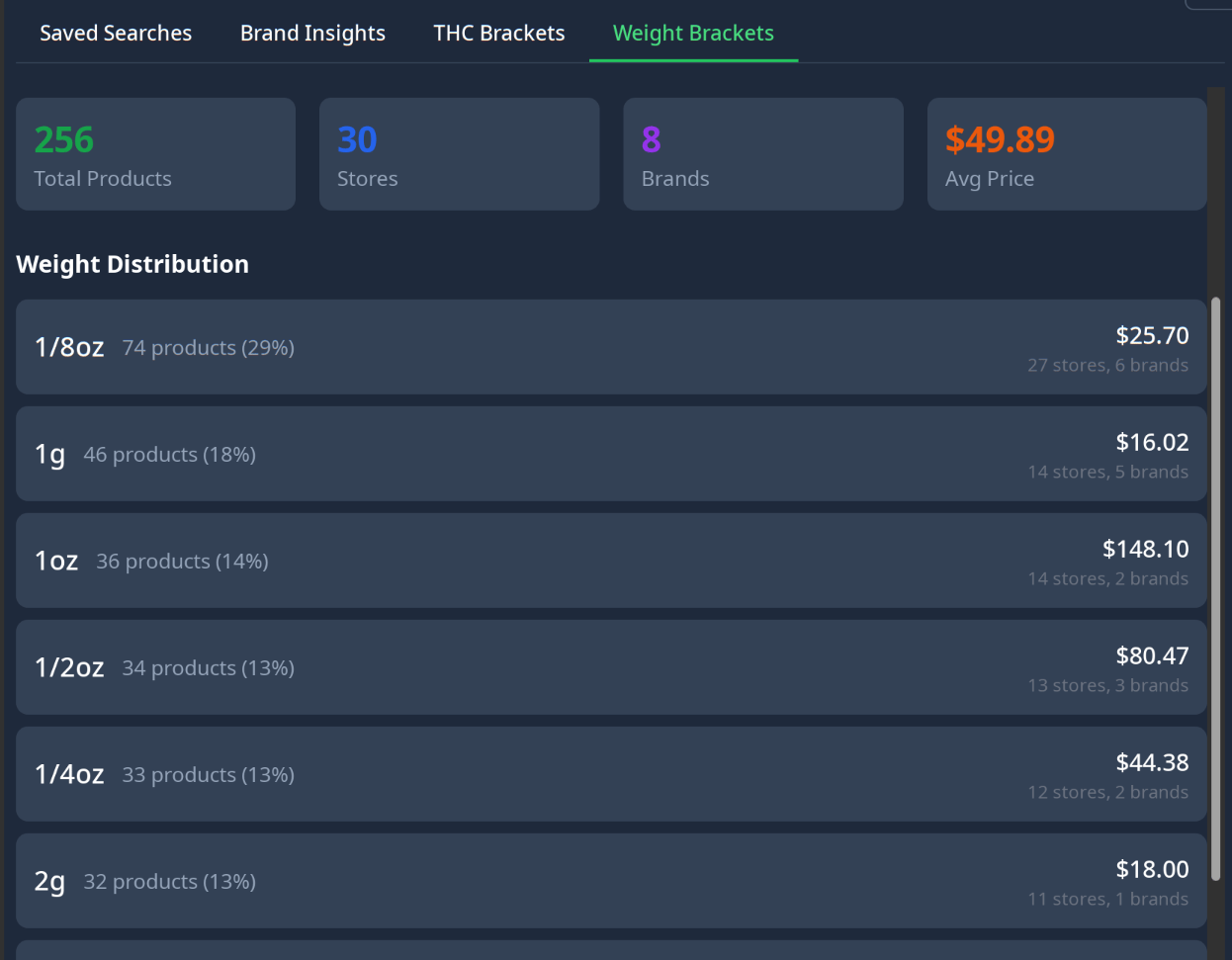Select the 1/2oz weight bracket row

click(x=611, y=667)
